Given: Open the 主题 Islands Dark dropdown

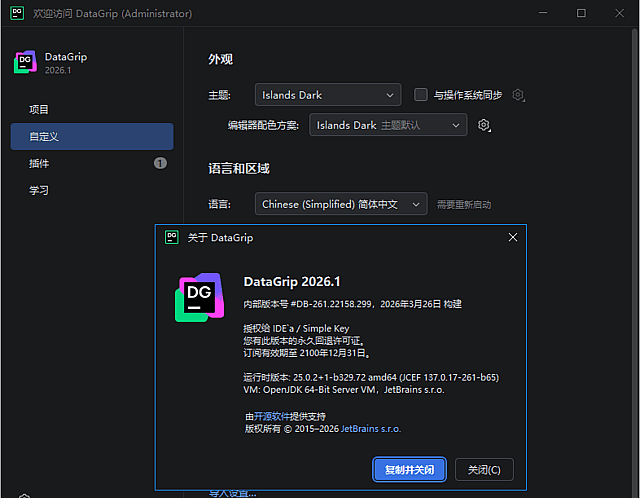Looking at the screenshot, I should 328,95.
